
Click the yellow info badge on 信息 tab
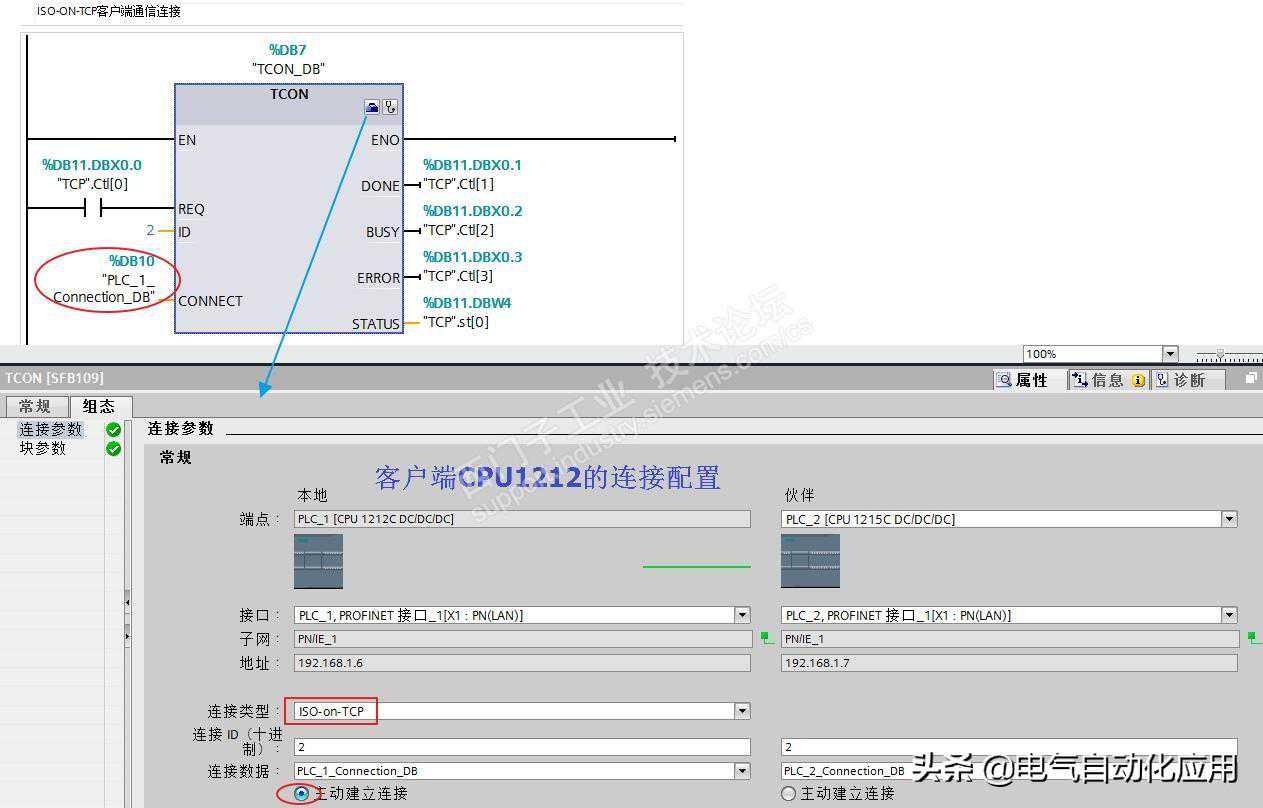click(x=1138, y=380)
